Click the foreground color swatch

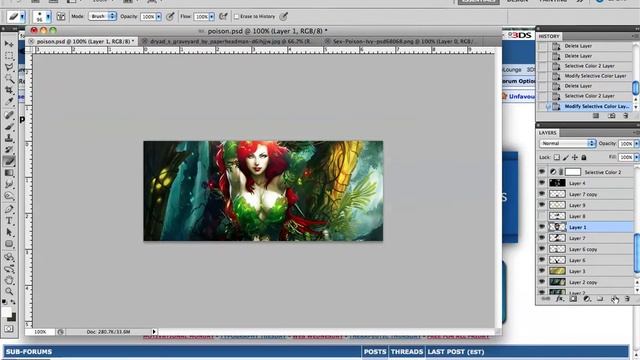(x=7, y=313)
